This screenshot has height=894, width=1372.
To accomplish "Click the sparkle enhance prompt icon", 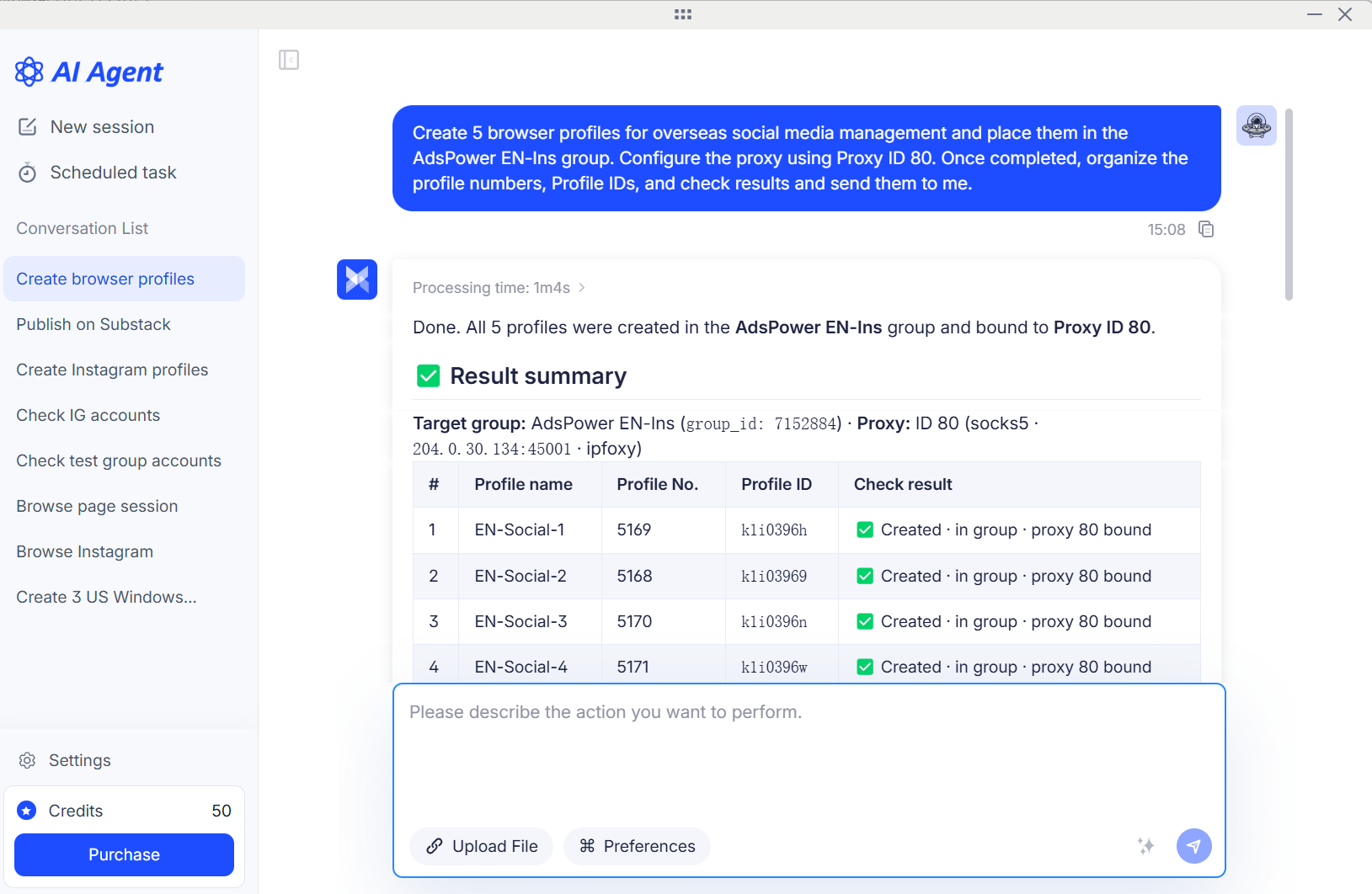I will tap(1146, 846).
